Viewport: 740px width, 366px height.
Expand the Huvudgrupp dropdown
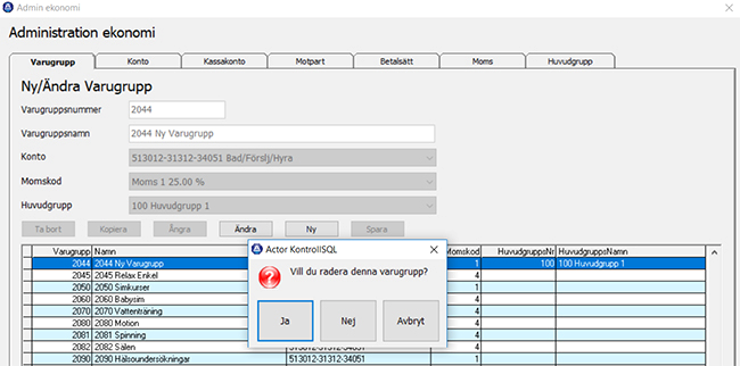pos(429,206)
